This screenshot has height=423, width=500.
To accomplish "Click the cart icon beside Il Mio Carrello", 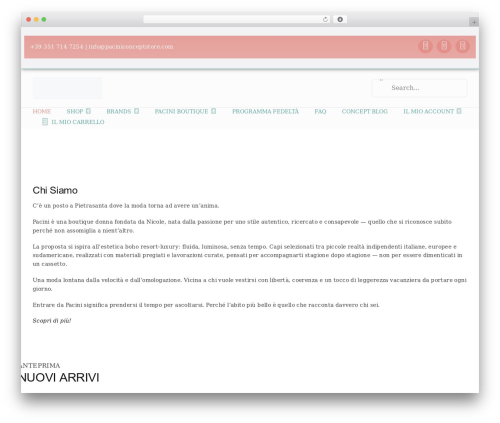I will (45, 122).
